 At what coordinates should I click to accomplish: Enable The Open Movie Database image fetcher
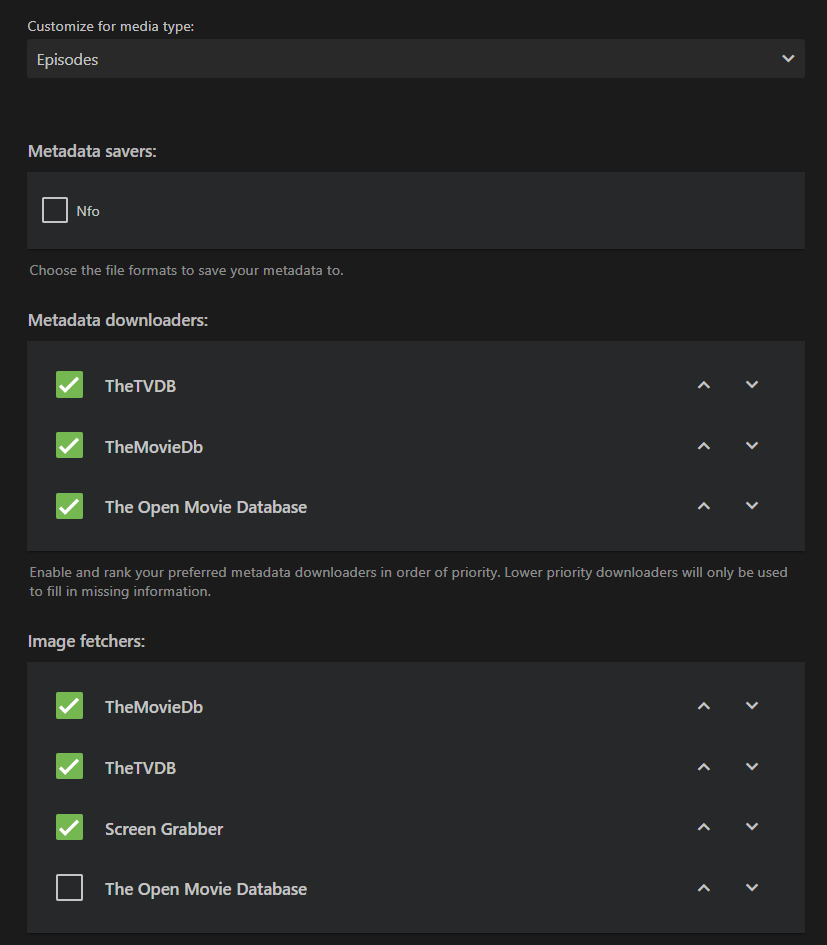coord(69,888)
